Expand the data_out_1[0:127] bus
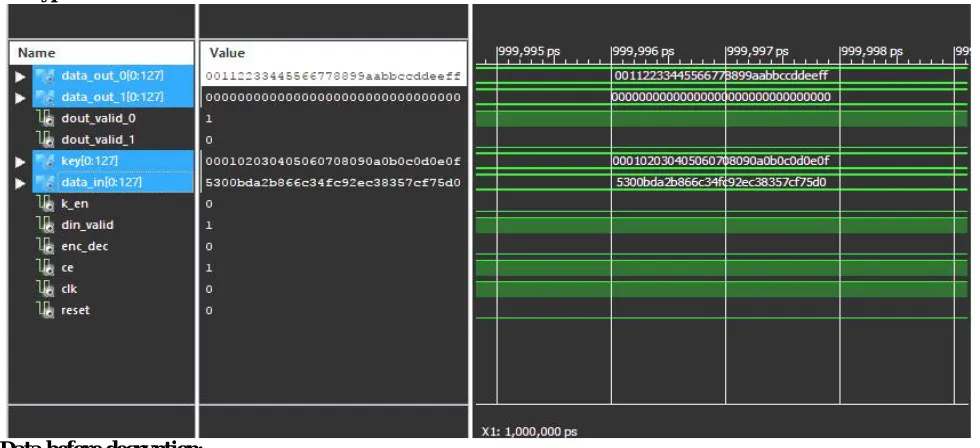This screenshot has height=448, width=980. pos(20,98)
